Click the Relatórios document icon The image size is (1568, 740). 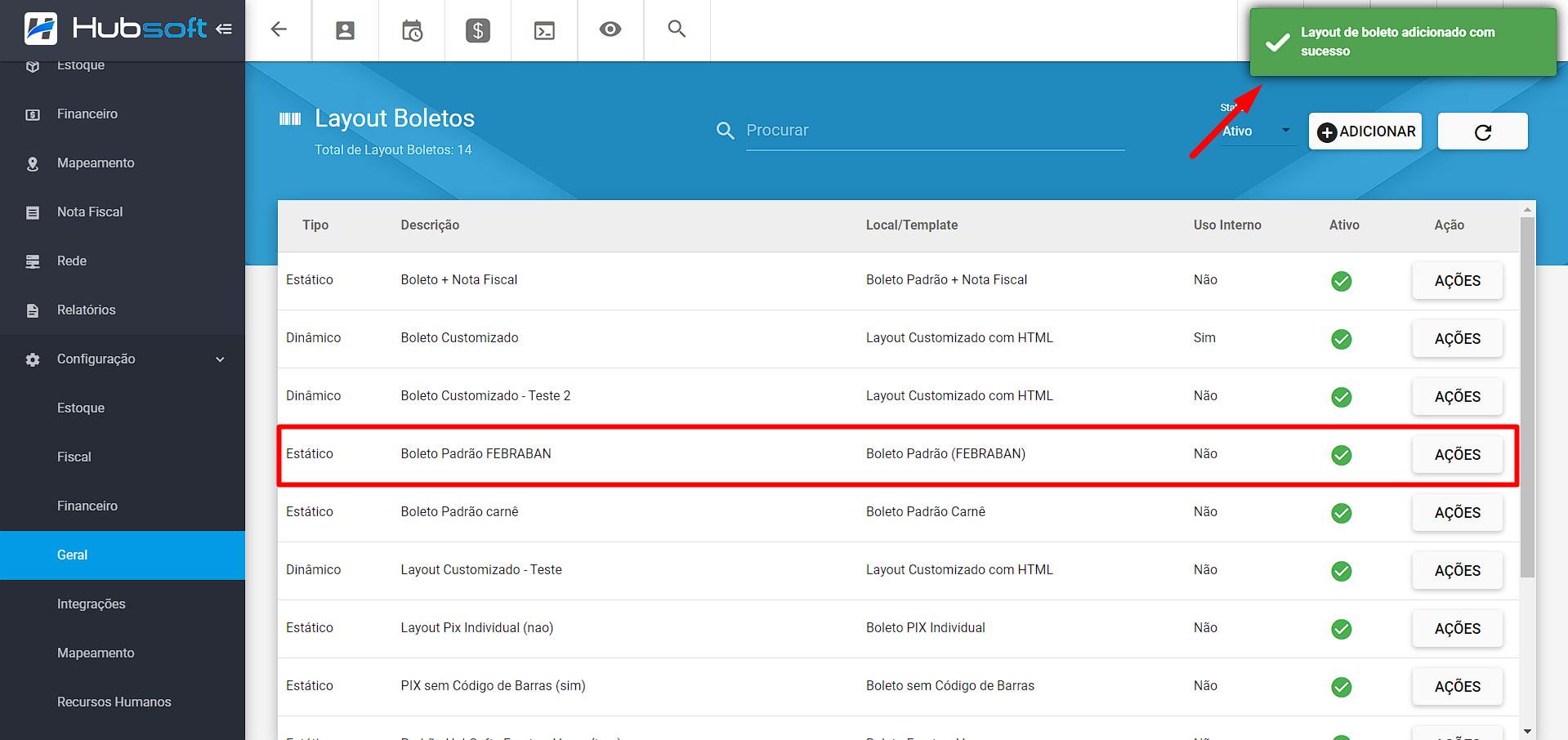pos(33,310)
